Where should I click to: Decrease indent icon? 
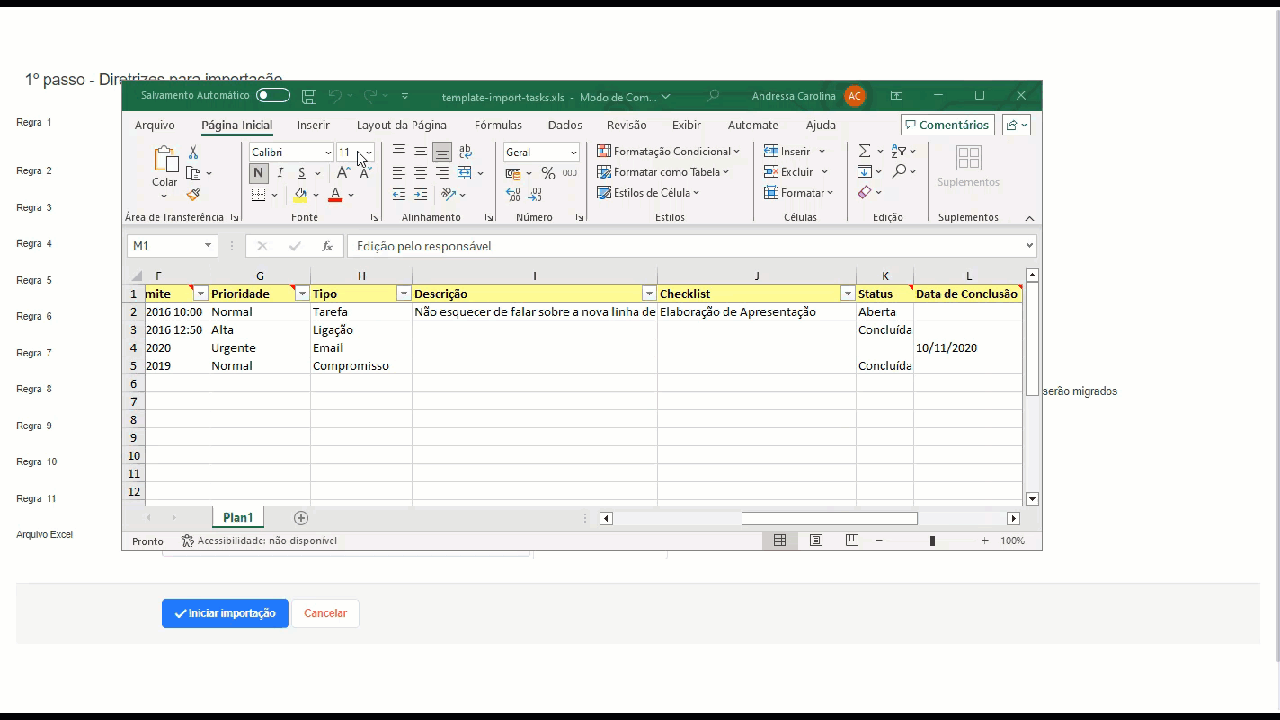pyautogui.click(x=399, y=195)
